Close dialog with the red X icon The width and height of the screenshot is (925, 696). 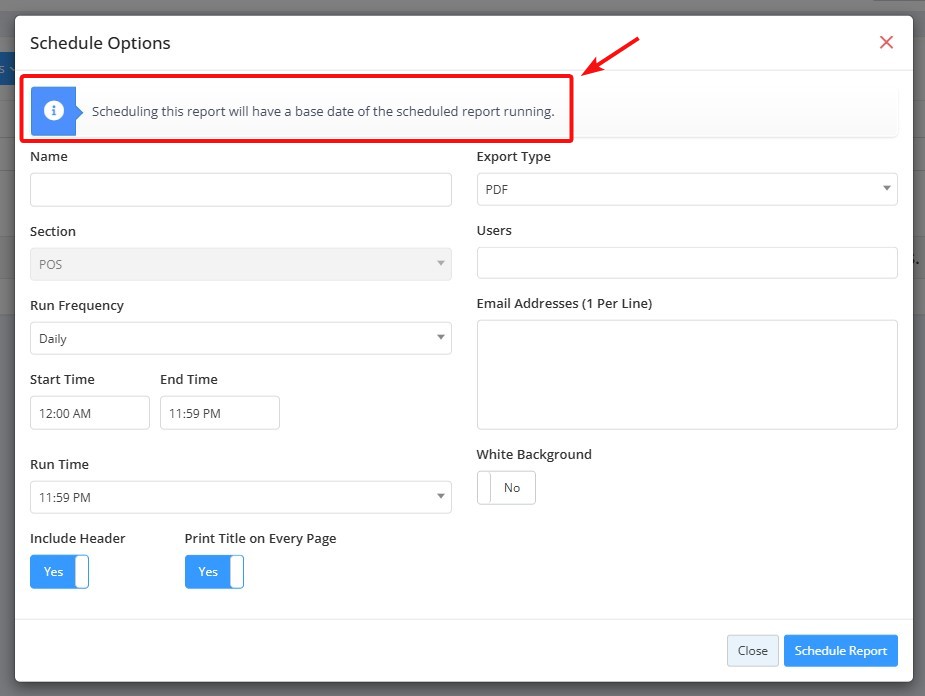click(x=886, y=42)
